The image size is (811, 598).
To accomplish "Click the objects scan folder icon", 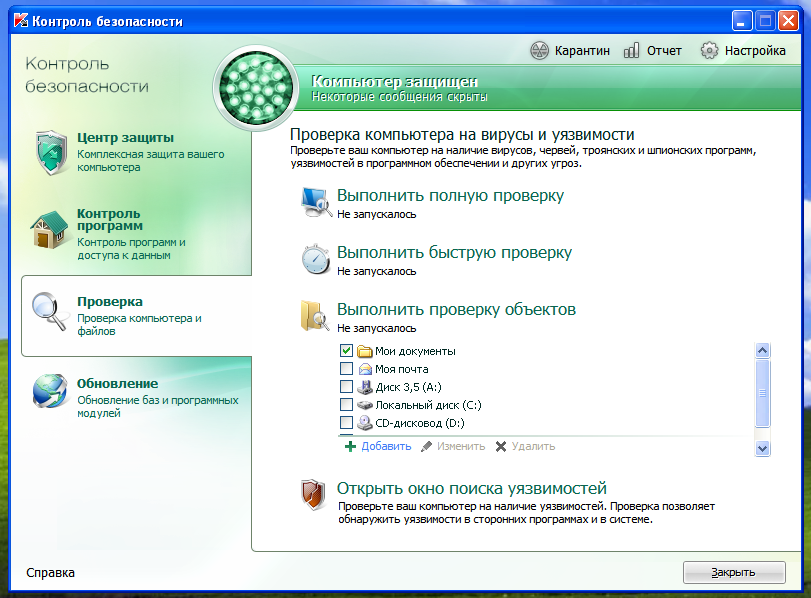I will (x=315, y=316).
